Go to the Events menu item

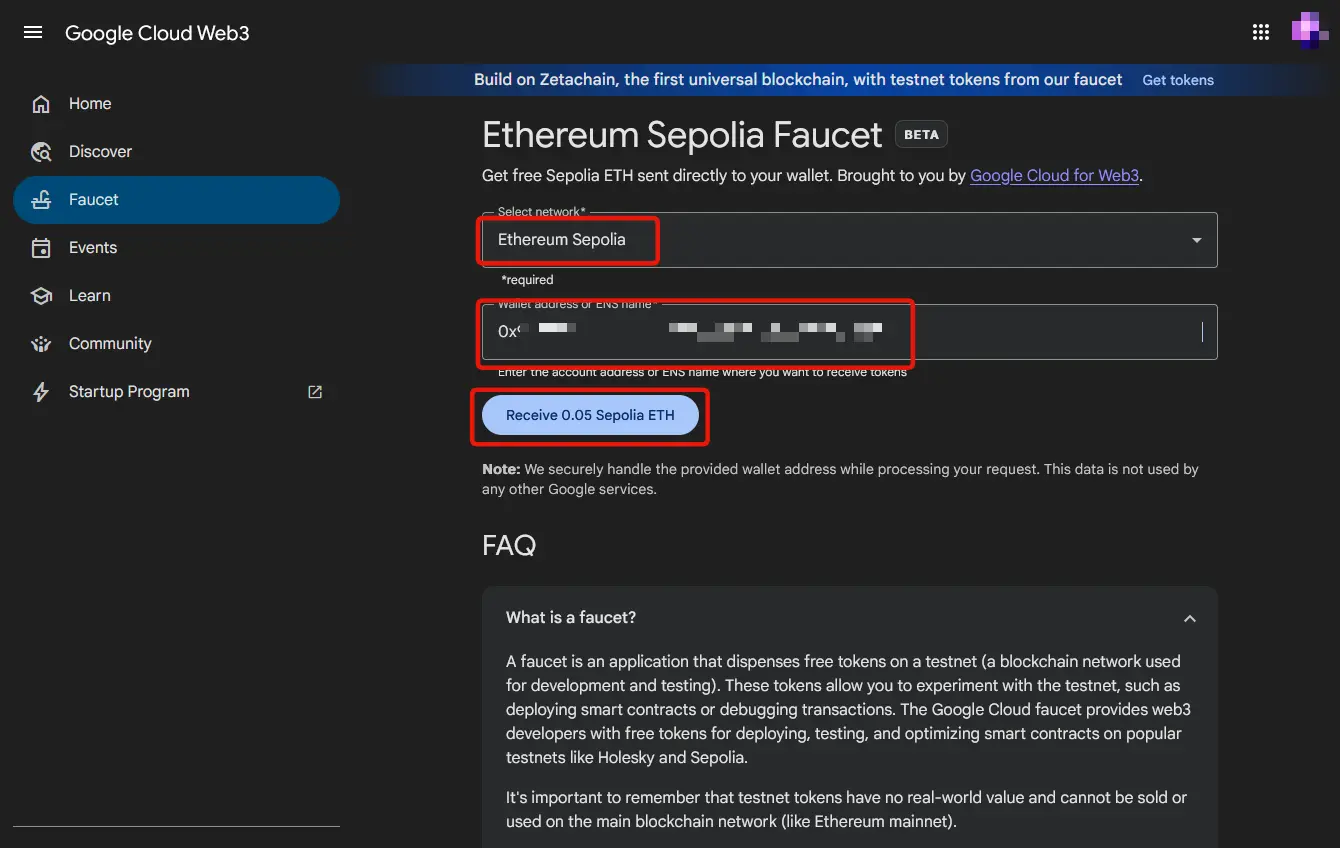tap(93, 248)
